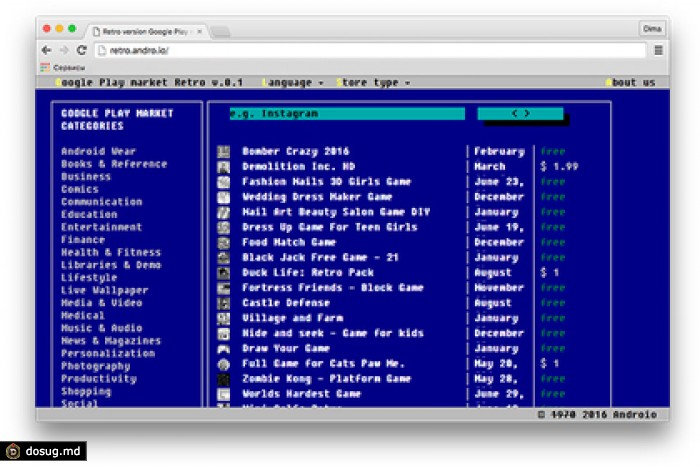Click the Worlds Hardest Game title
This screenshot has height=466, width=700.
coord(301,394)
